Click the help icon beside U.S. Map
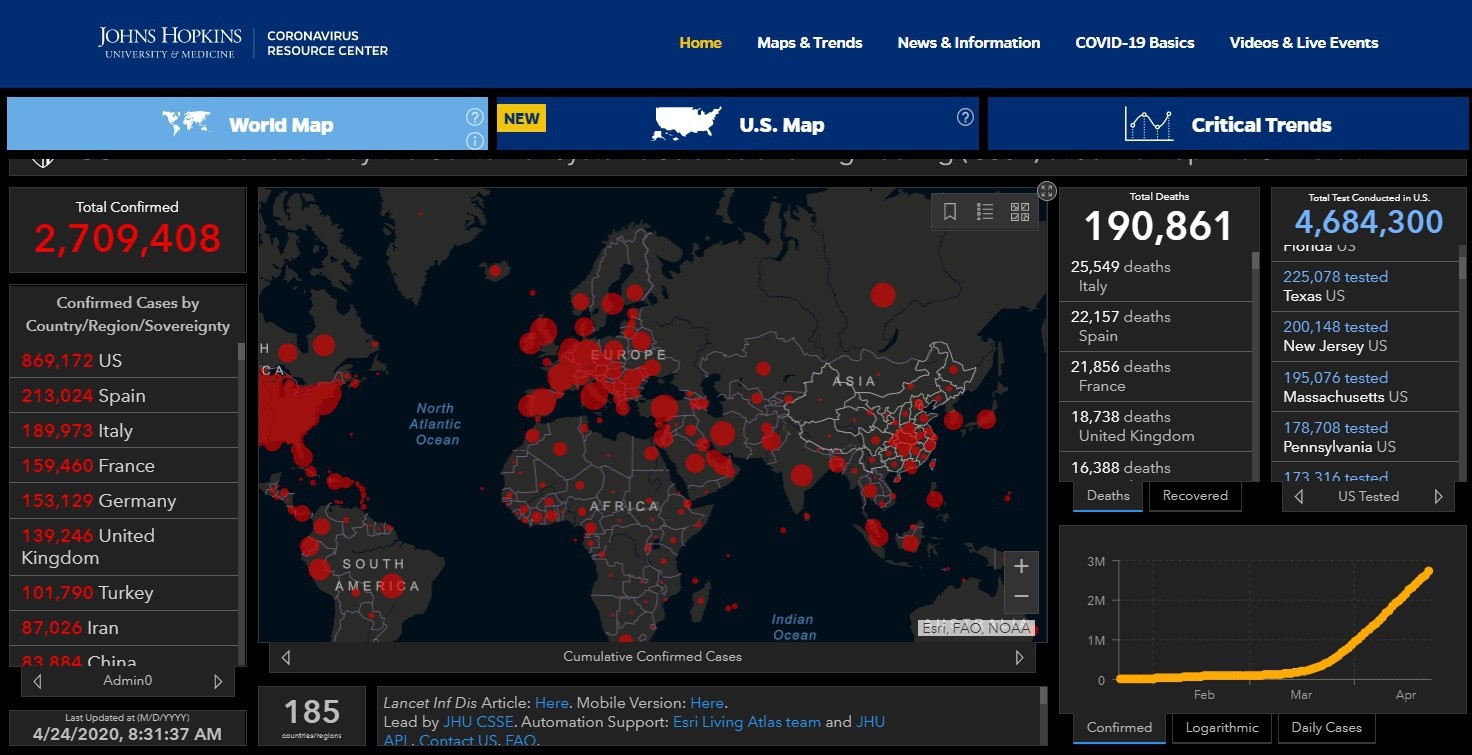 [x=965, y=117]
